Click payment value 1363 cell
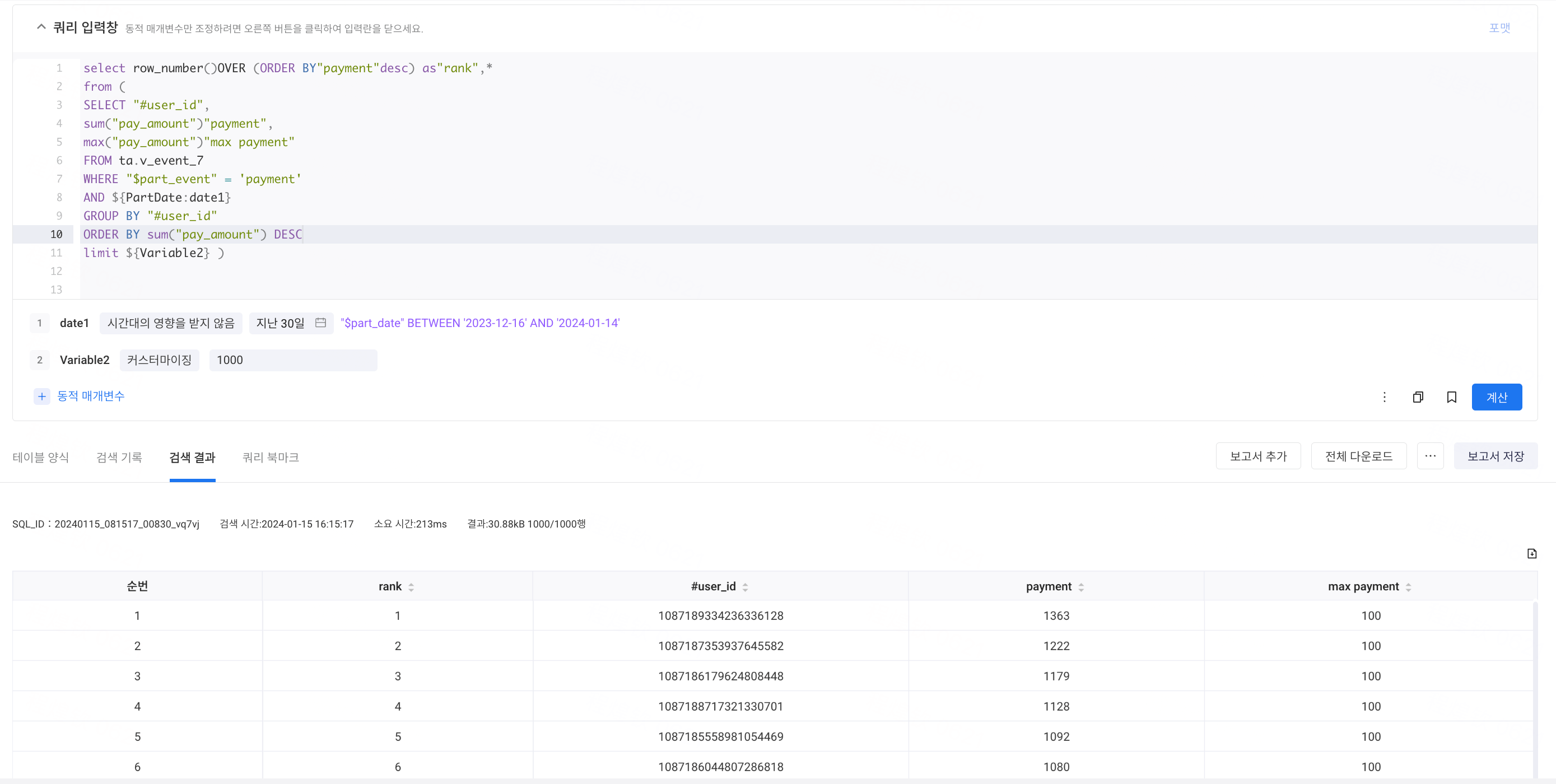Screen dimensions: 1556x784 pos(1056,615)
